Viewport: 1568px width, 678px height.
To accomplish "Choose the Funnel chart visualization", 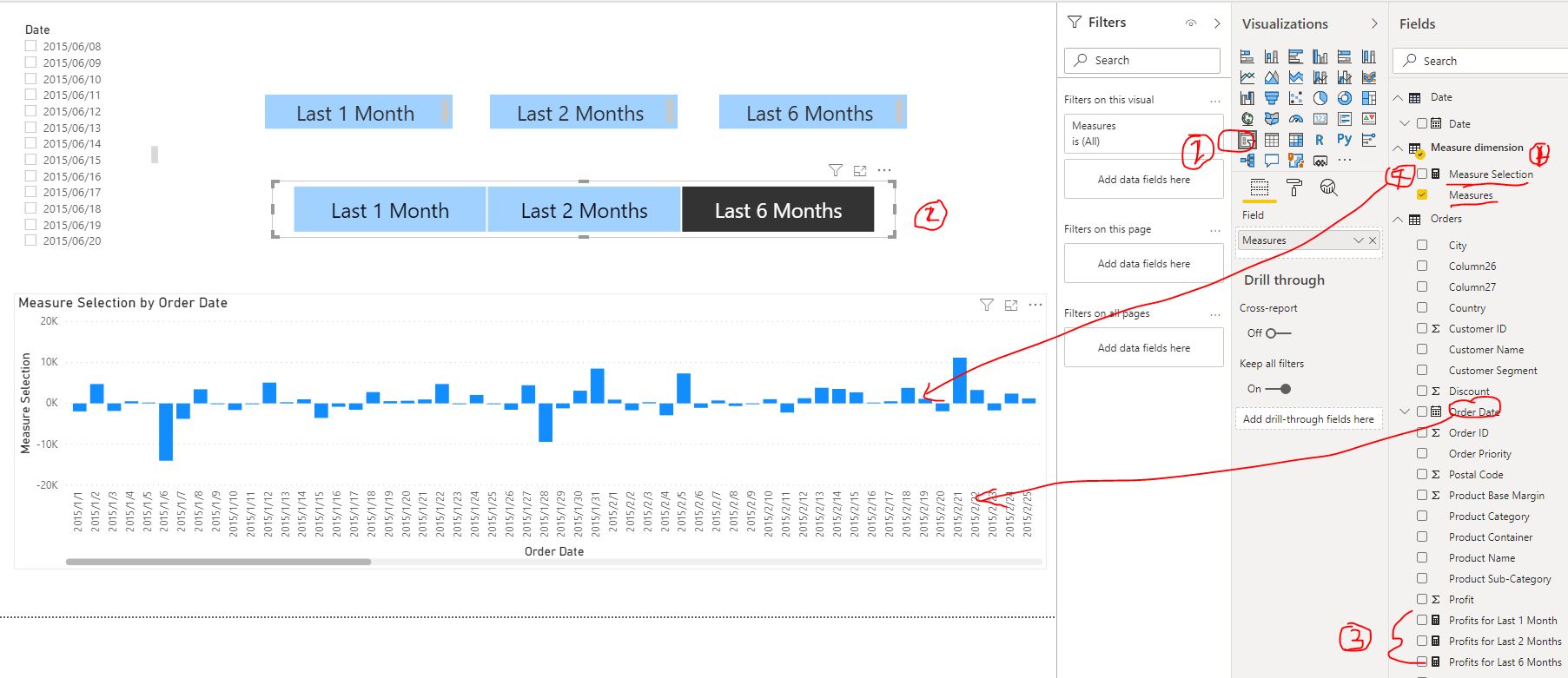I will (x=1272, y=98).
